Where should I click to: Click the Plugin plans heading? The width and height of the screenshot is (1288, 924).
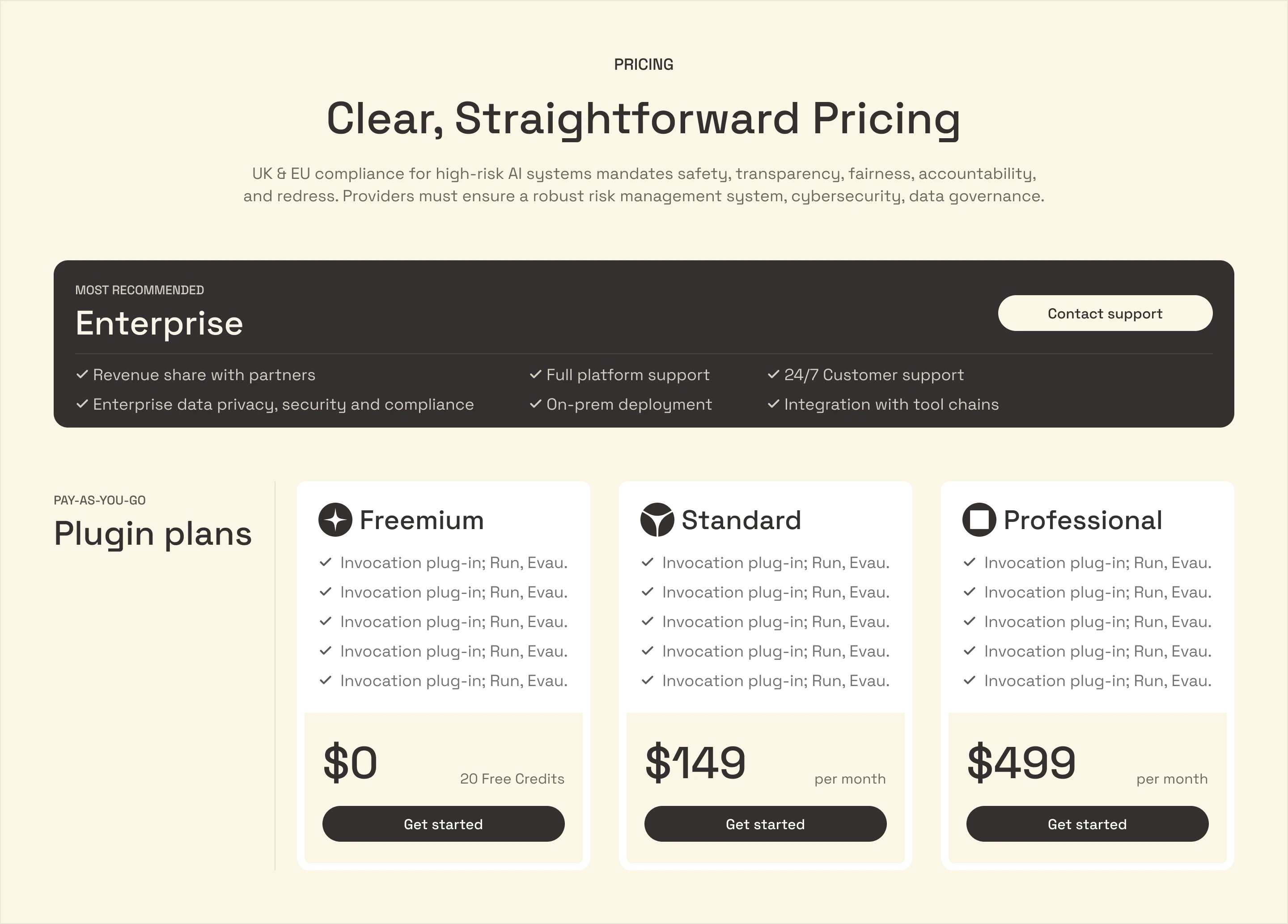(153, 534)
